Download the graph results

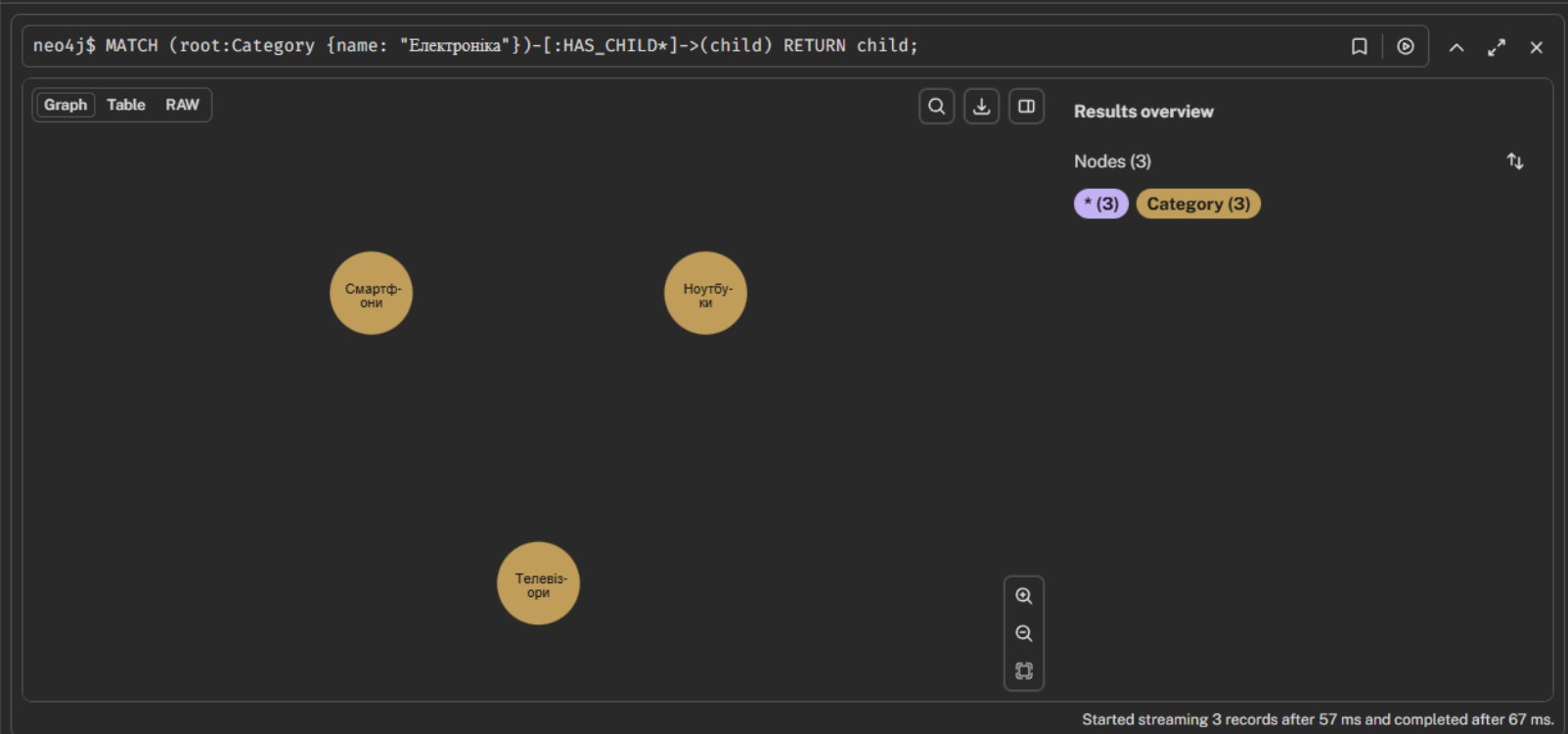(x=981, y=107)
